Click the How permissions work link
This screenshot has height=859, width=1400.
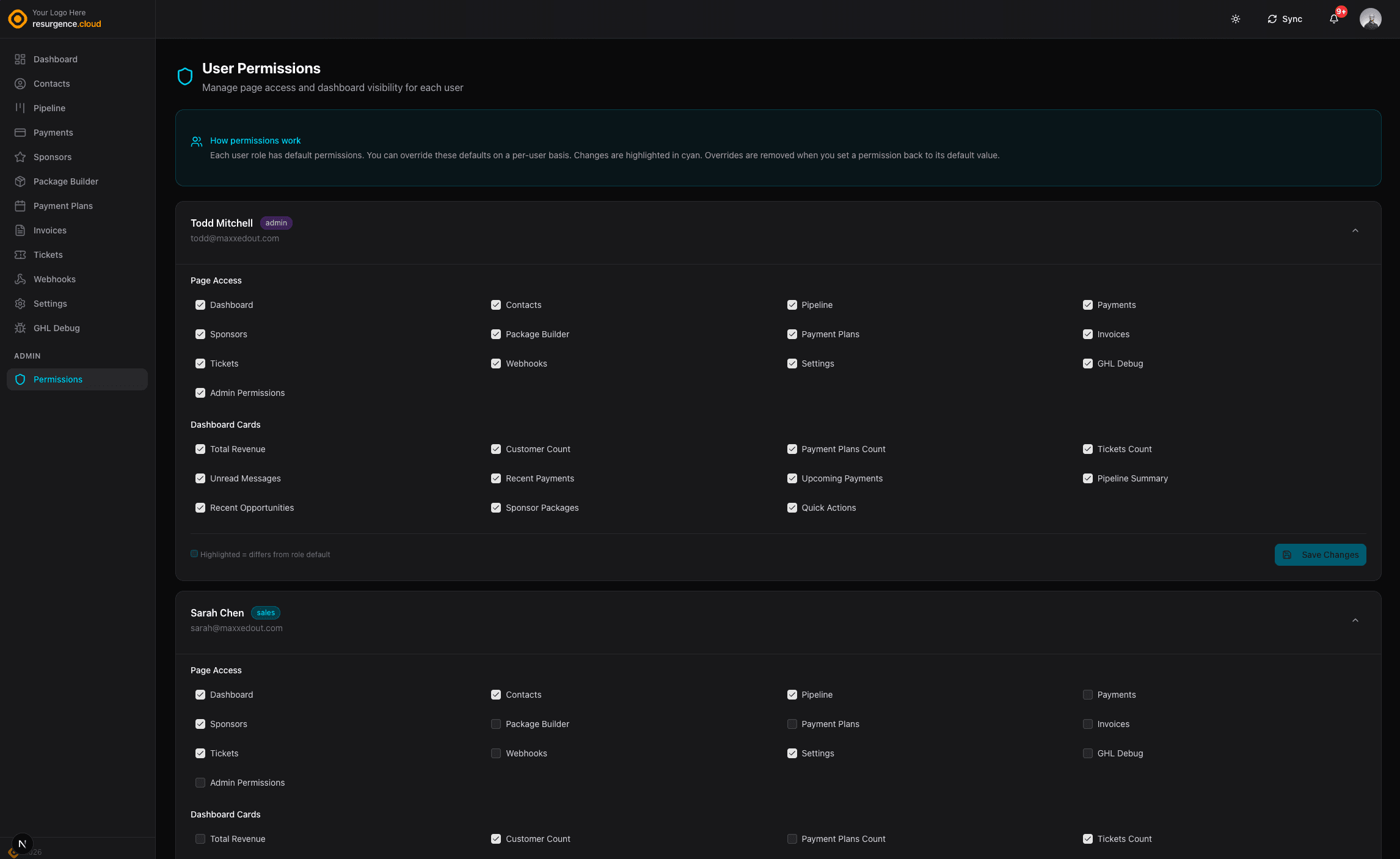coord(255,141)
